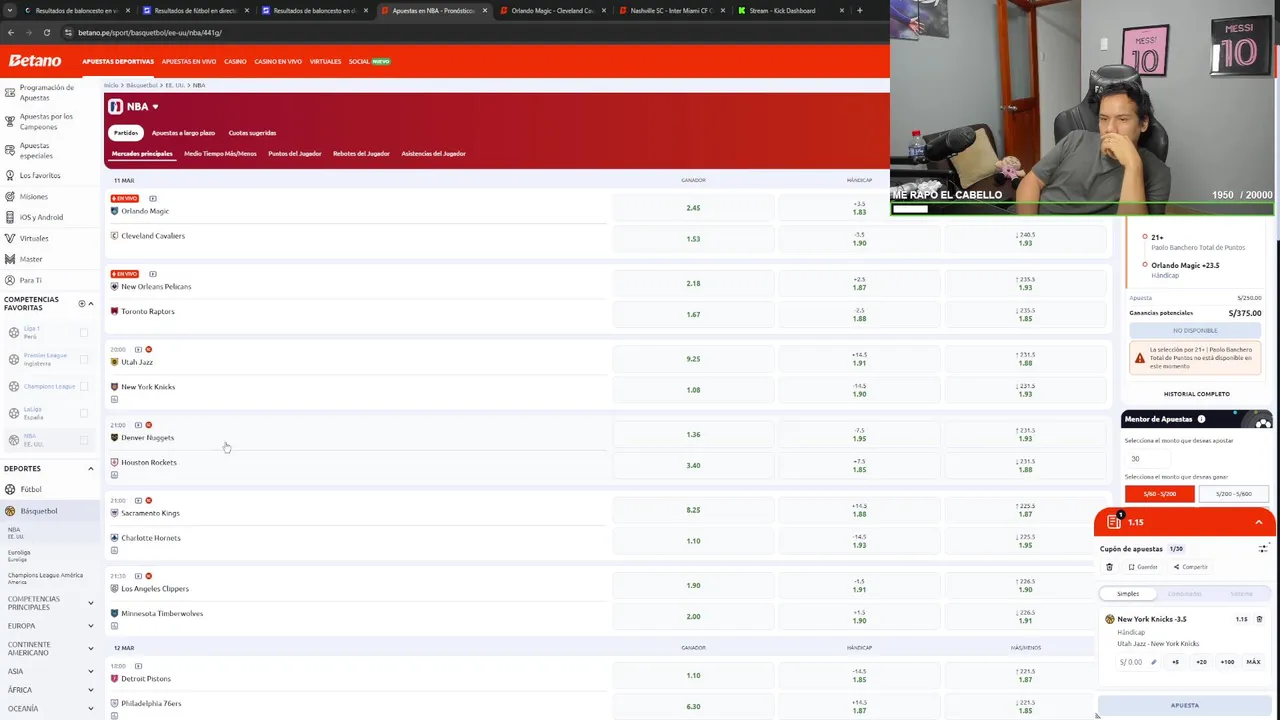
Task: Expand Oceanía competitions
Action: click(90, 708)
